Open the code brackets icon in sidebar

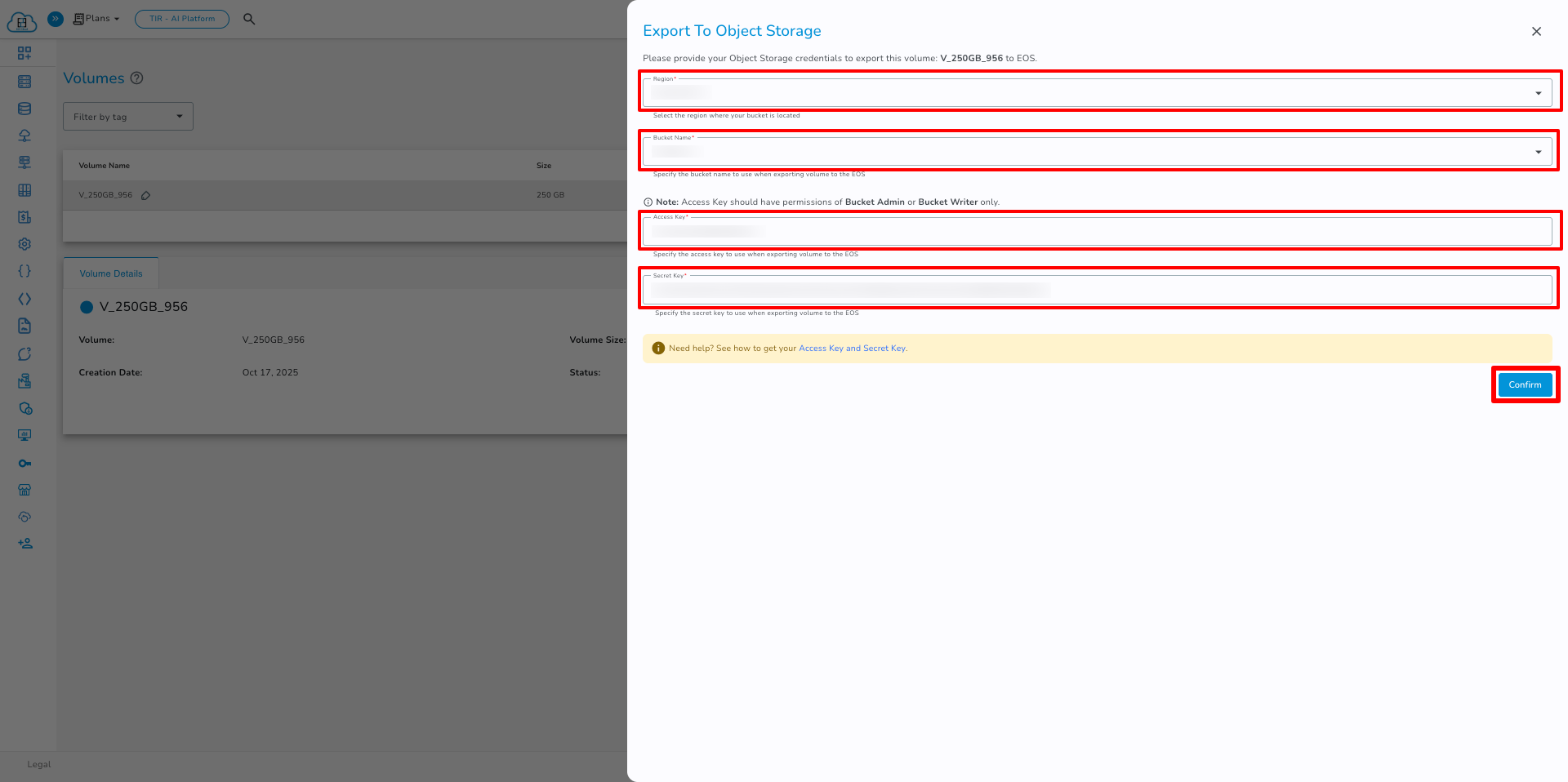(25, 298)
